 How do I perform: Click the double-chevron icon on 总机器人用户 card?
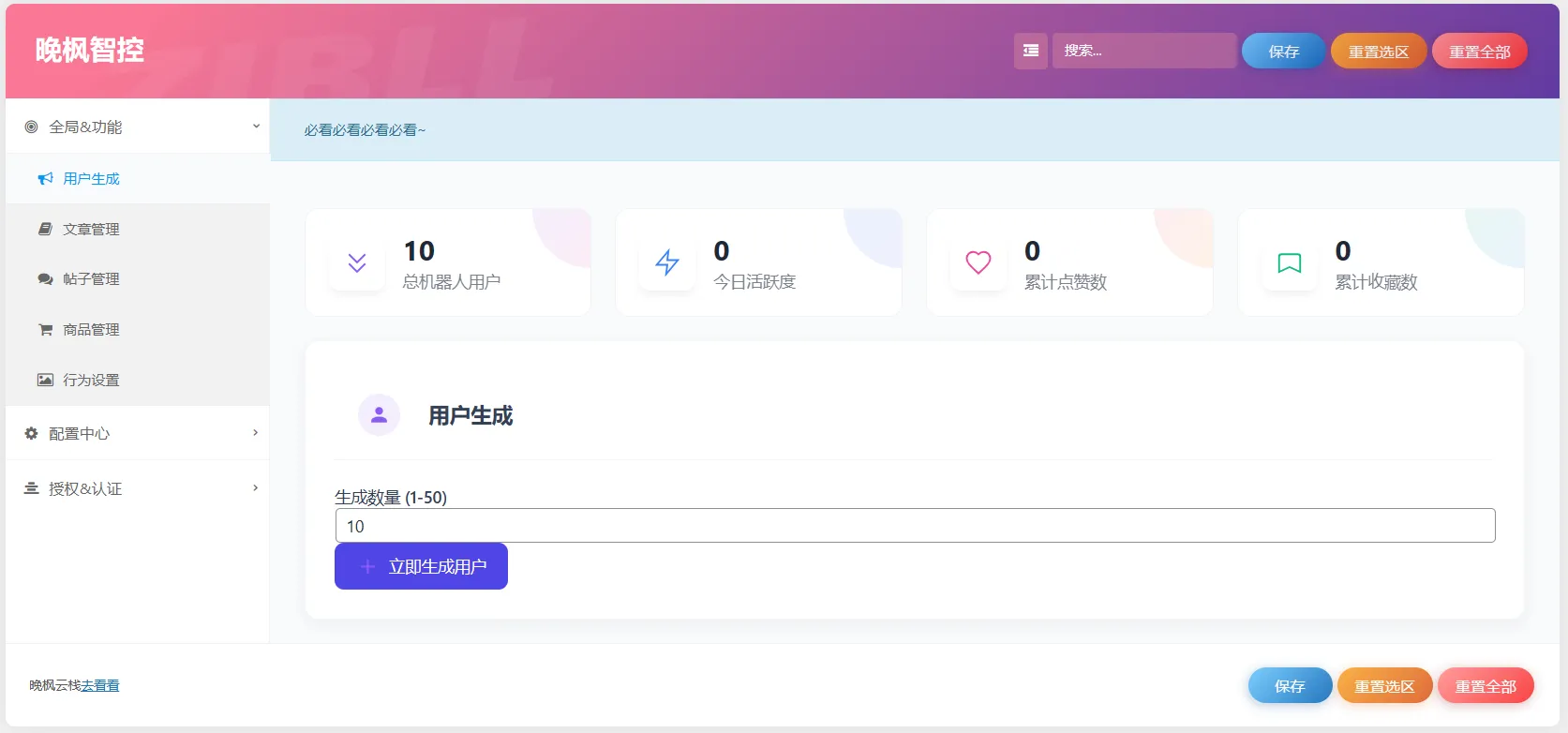coord(357,262)
